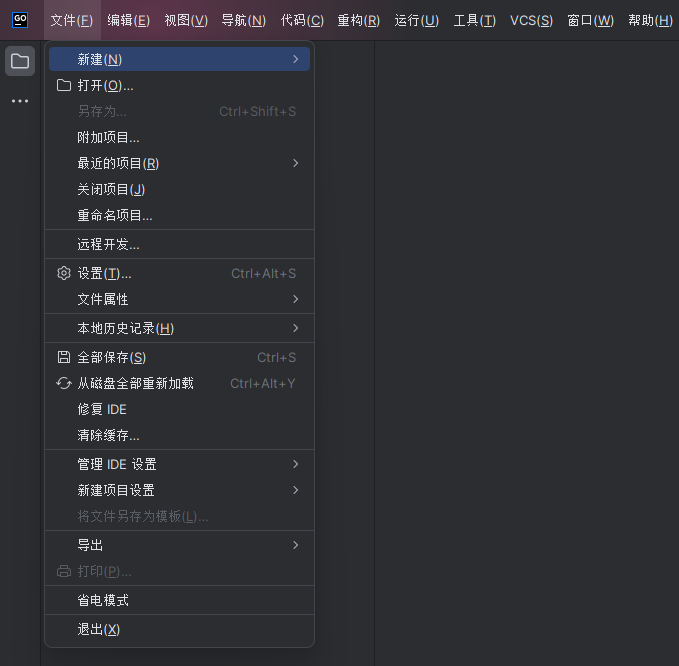This screenshot has width=679, height=666.
Task: Open the 文件(F) menu
Action: click(72, 20)
